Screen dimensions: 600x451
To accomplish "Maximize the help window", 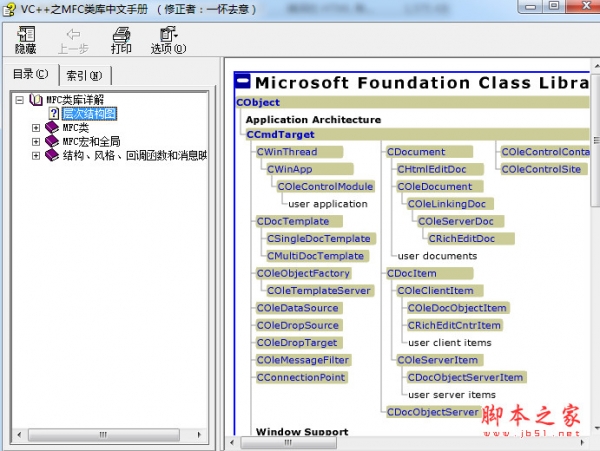I will [x=554, y=7].
